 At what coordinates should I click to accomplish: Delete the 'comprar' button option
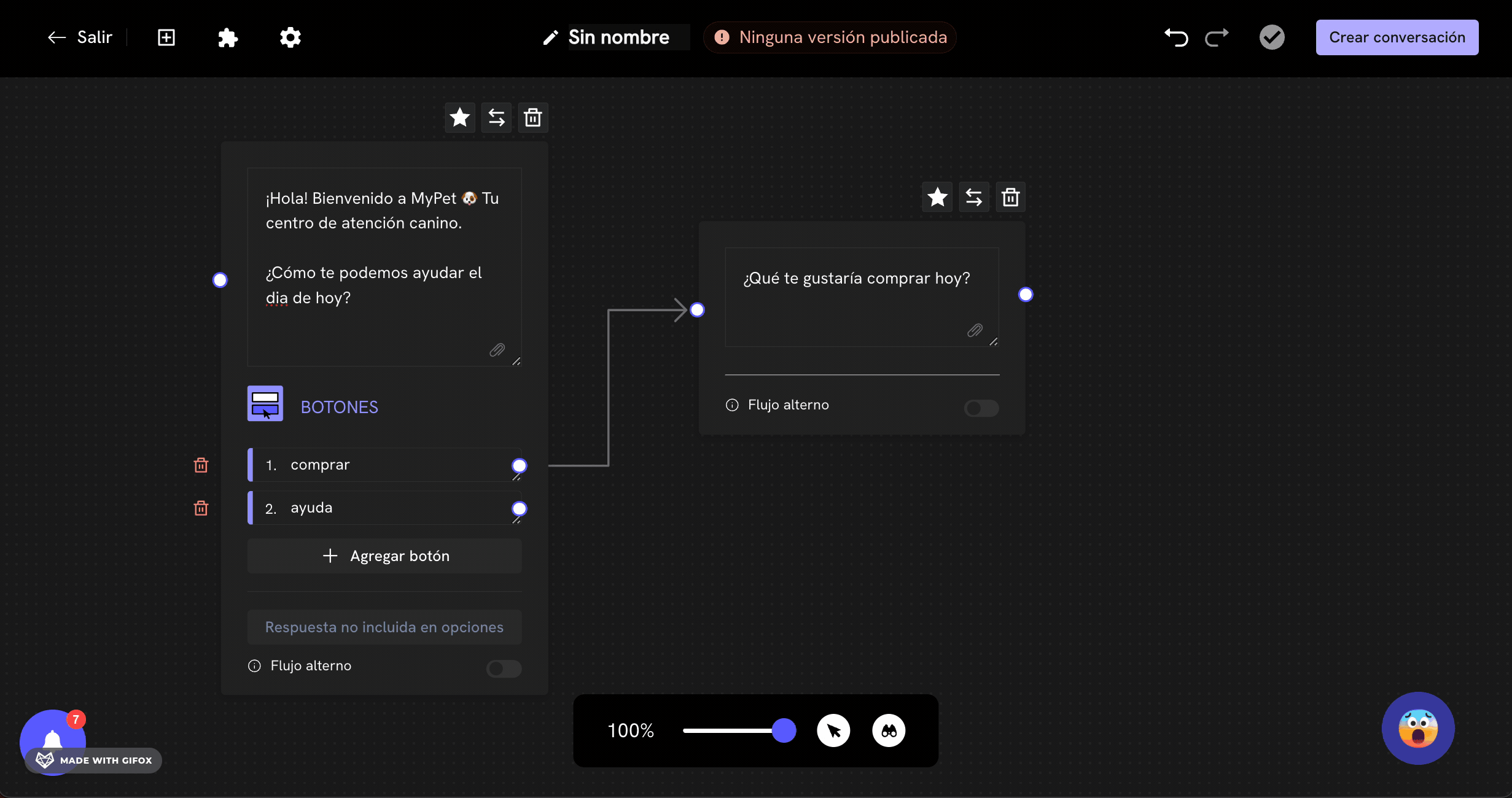point(201,465)
